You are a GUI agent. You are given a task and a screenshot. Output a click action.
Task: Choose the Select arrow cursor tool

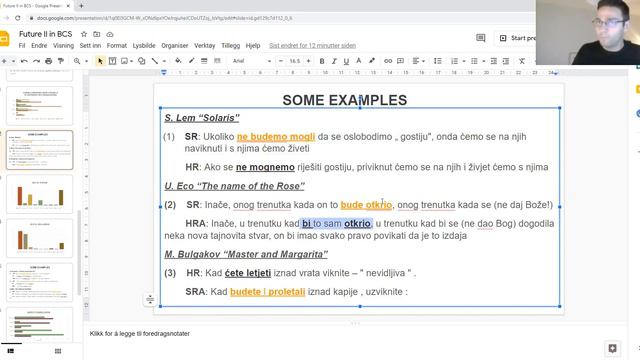point(100,61)
